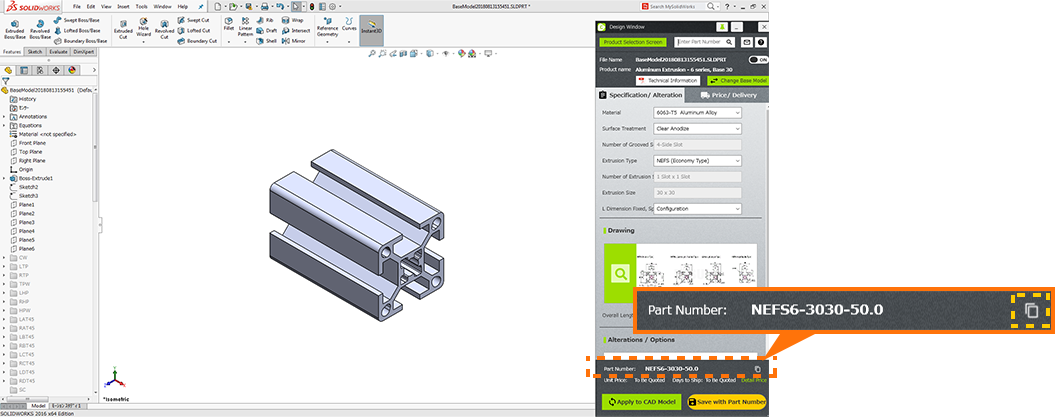This screenshot has width=1055, height=417.
Task: Click the Rebuild traffic light icon
Action: tap(312, 6)
